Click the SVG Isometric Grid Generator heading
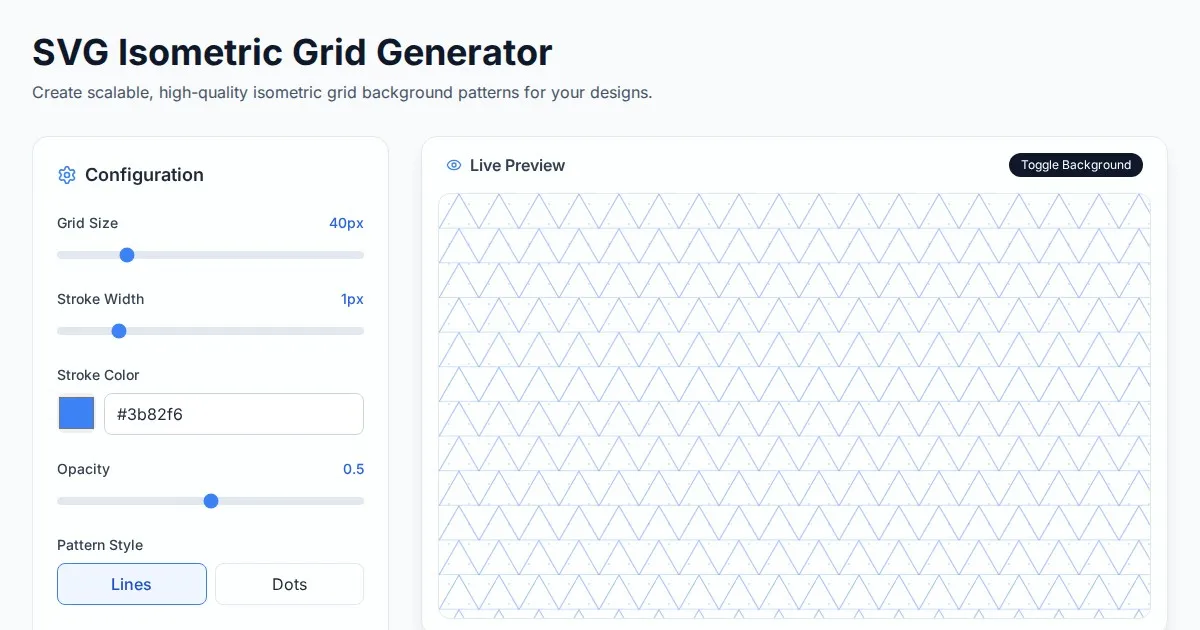 (x=292, y=52)
